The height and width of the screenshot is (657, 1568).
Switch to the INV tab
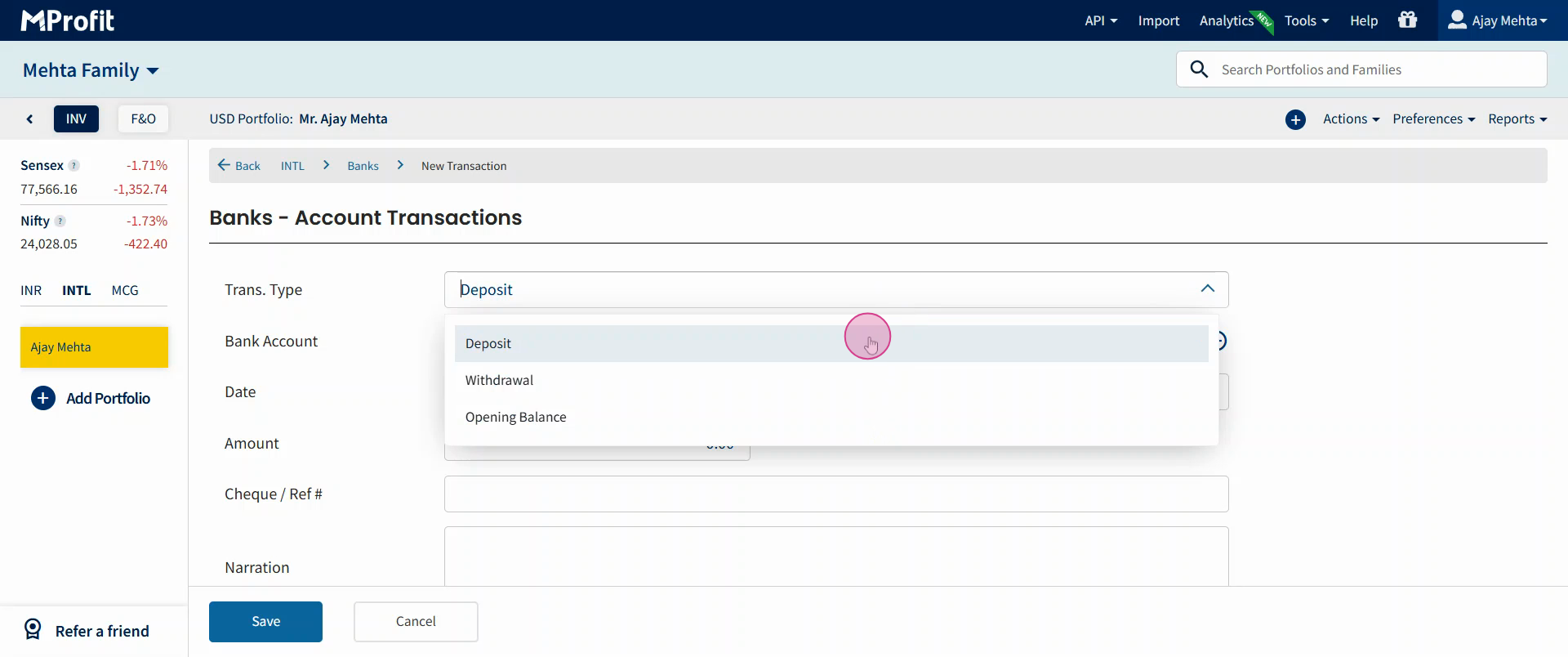point(76,118)
